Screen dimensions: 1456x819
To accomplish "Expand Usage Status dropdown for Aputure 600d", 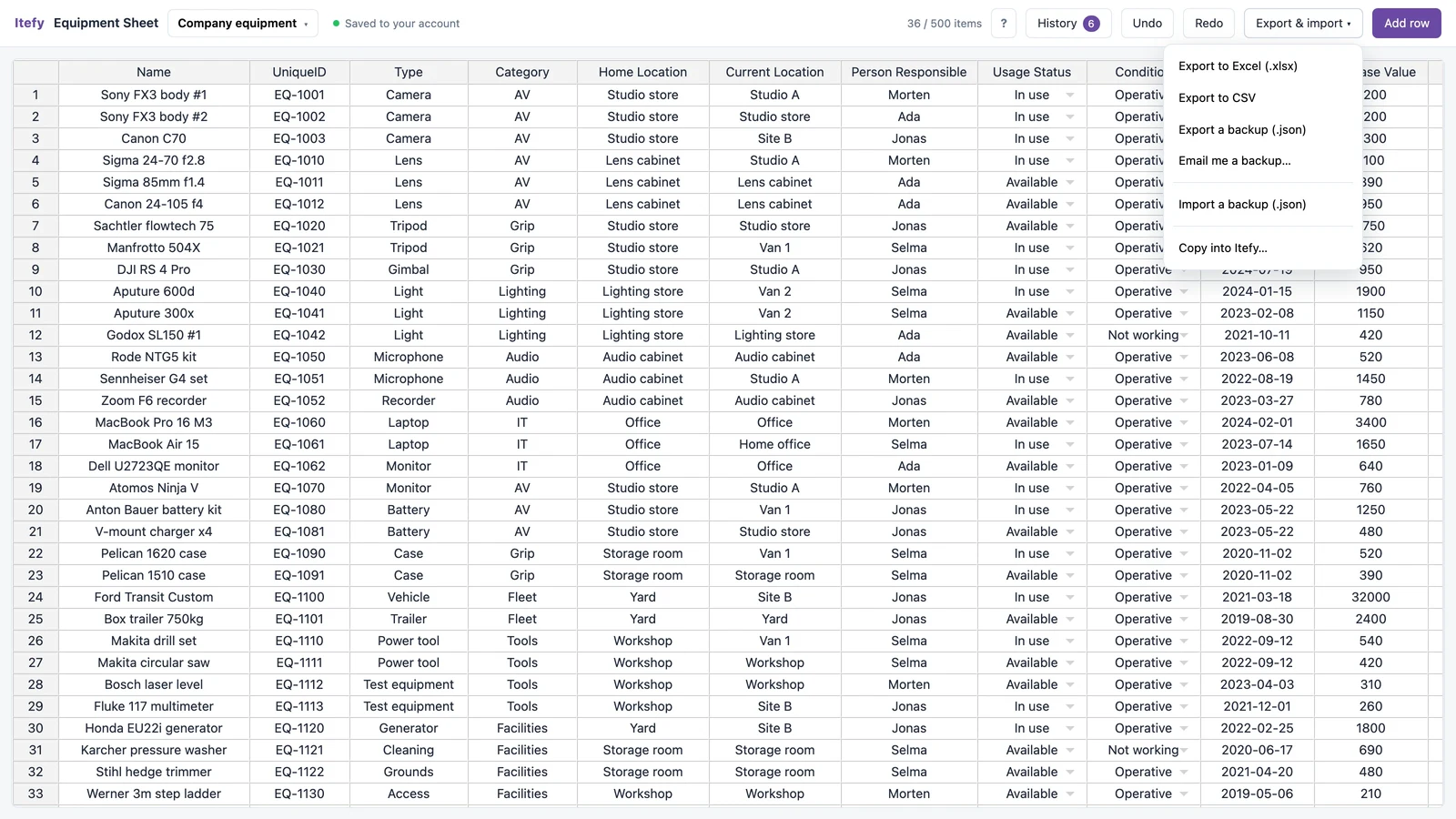I will click(1070, 292).
